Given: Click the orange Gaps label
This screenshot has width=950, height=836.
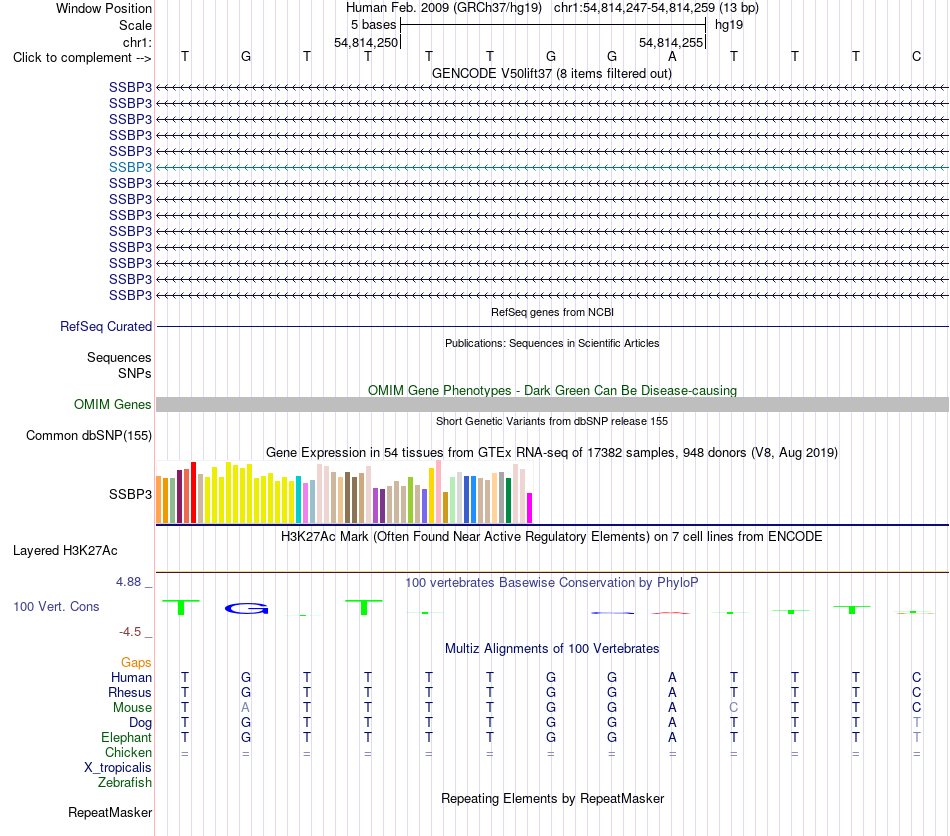Looking at the screenshot, I should pyautogui.click(x=136, y=663).
